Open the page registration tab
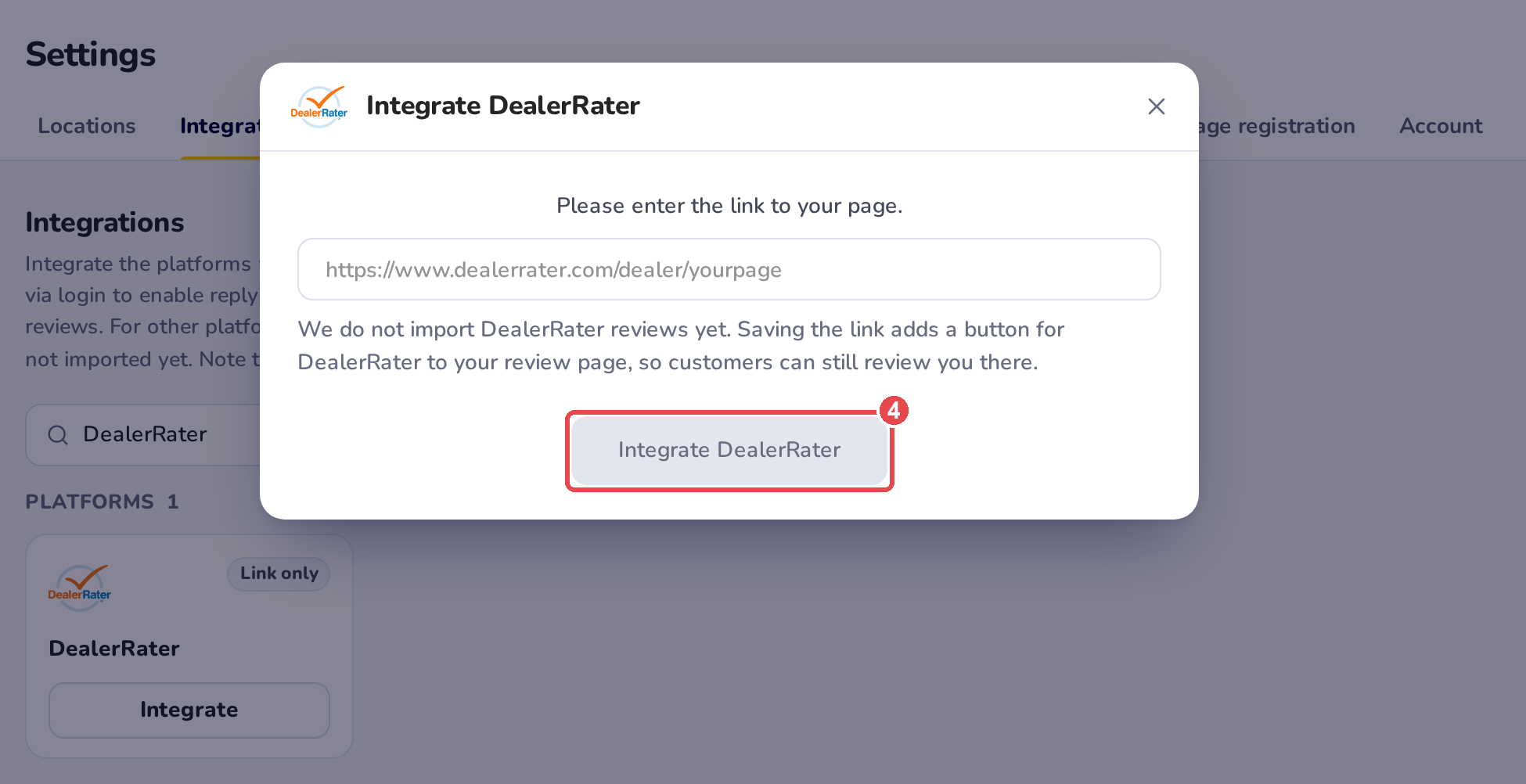This screenshot has height=784, width=1526. point(1277,126)
